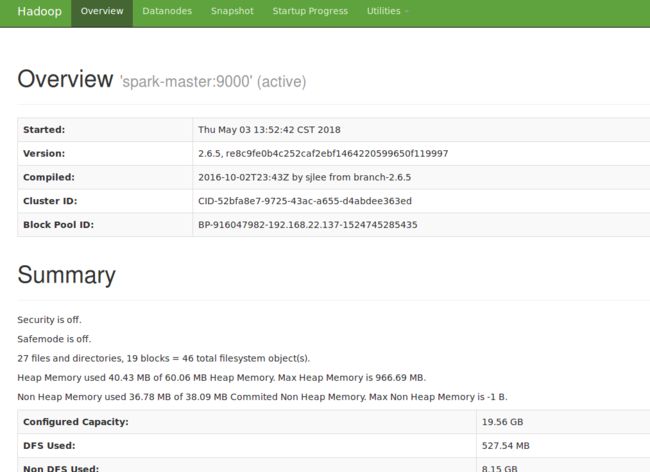The height and width of the screenshot is (472, 650).
Task: Go to Startup Progress tab
Action: (x=310, y=11)
